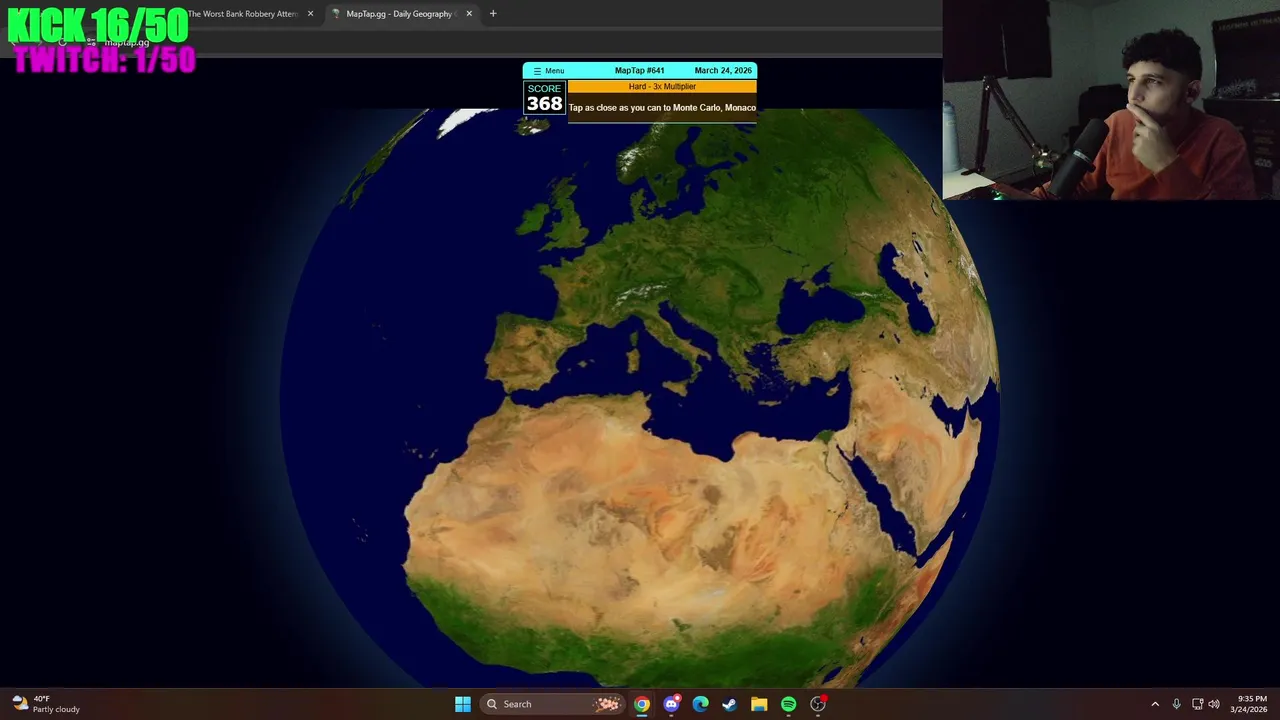Open the weather widget showing 40°F
The image size is (1280, 720).
coord(45,704)
